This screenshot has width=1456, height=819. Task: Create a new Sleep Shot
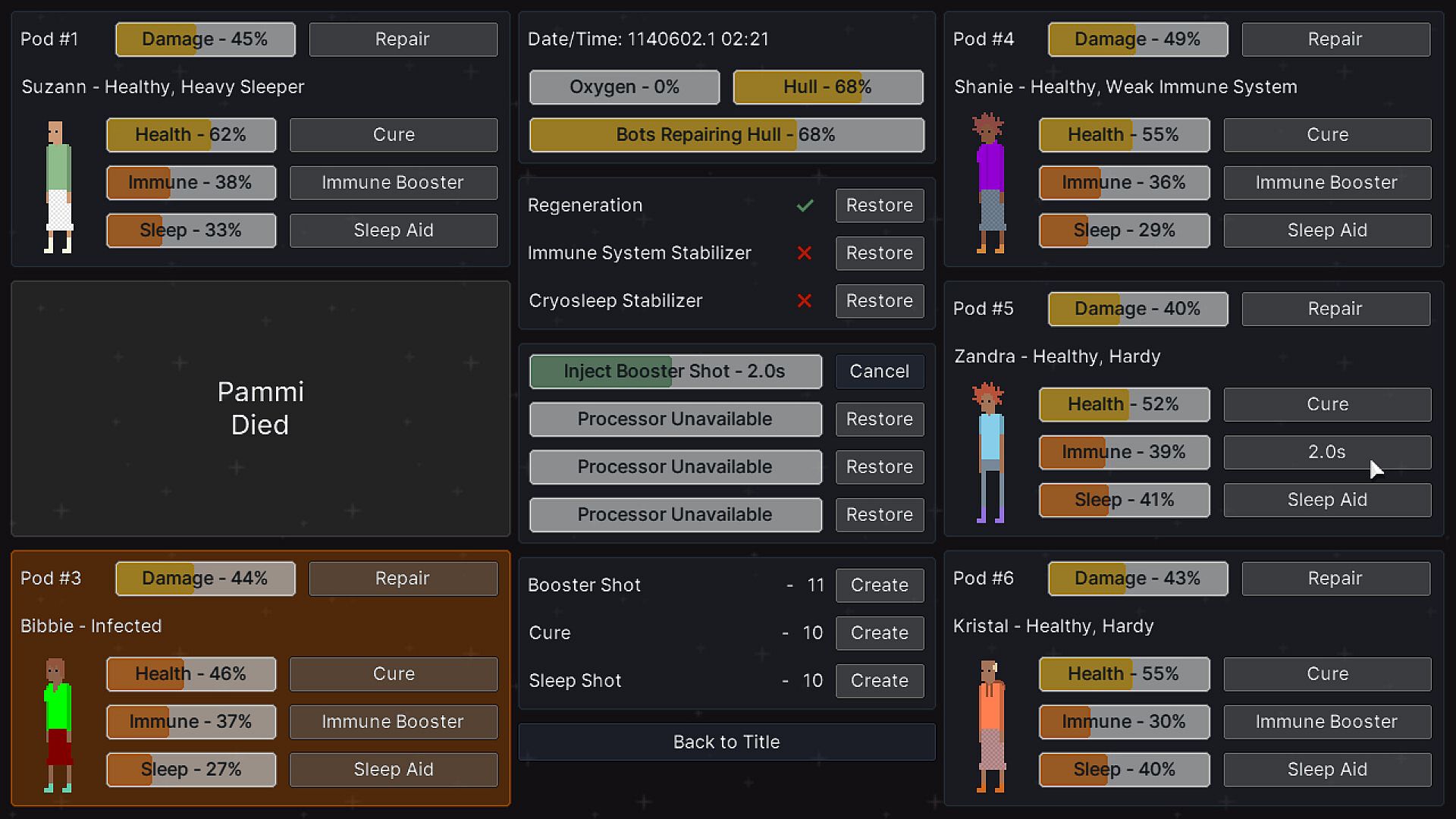879,681
